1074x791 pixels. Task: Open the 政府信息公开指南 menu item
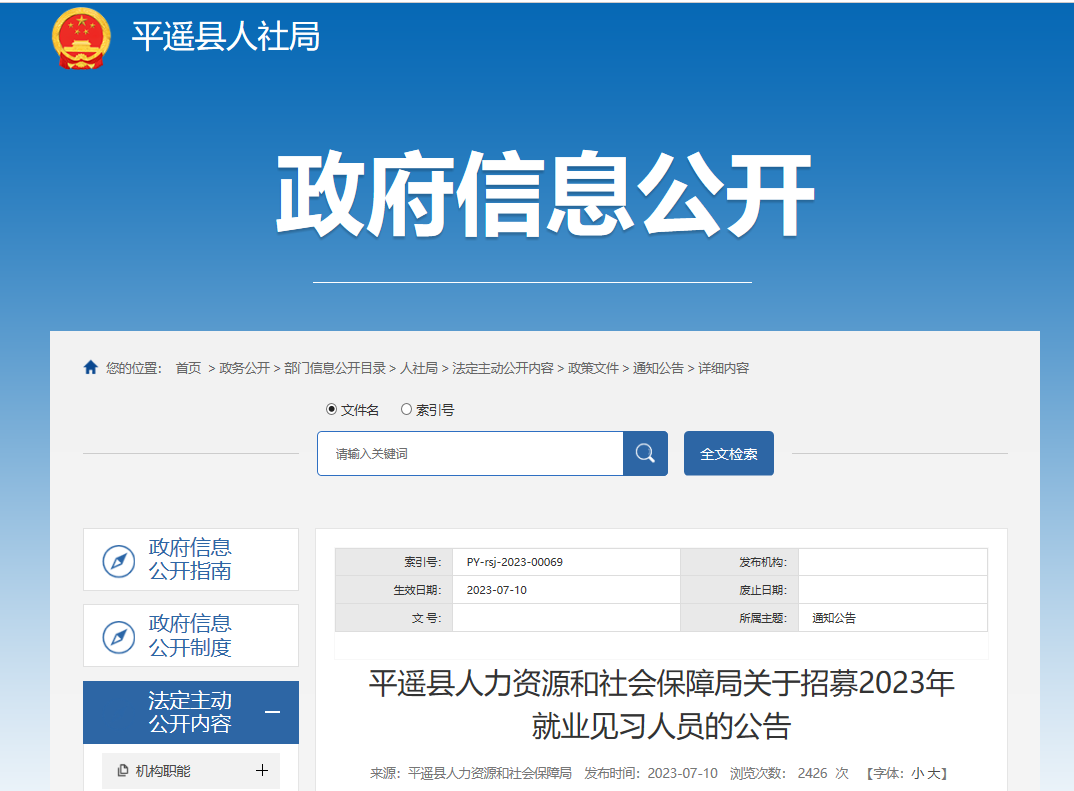(190, 560)
